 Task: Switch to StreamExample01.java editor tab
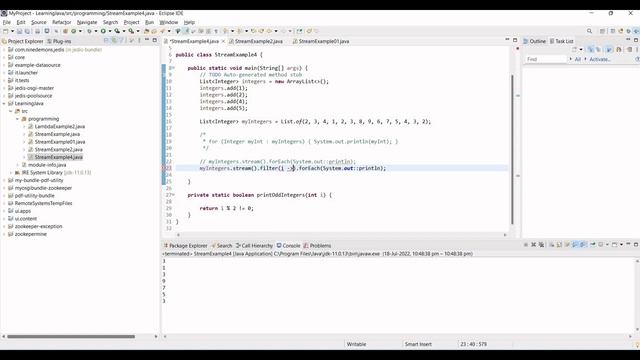pos(321,41)
